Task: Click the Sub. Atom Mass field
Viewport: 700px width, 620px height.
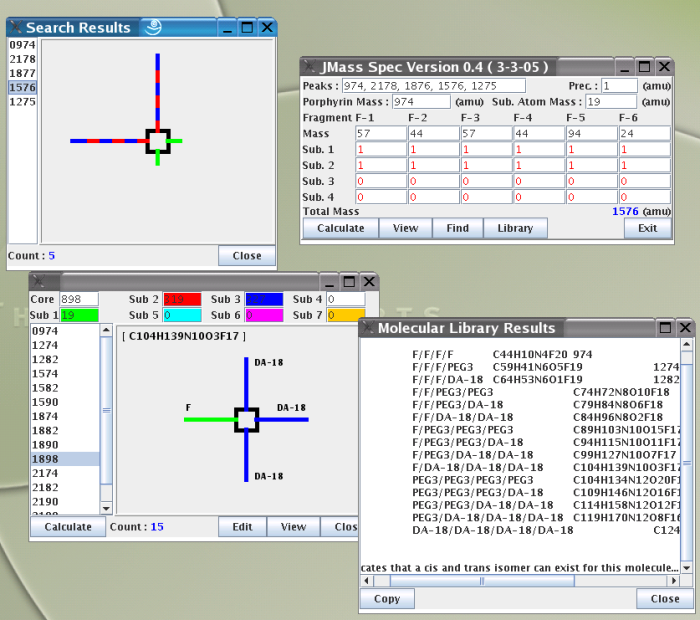Action: (x=611, y=102)
